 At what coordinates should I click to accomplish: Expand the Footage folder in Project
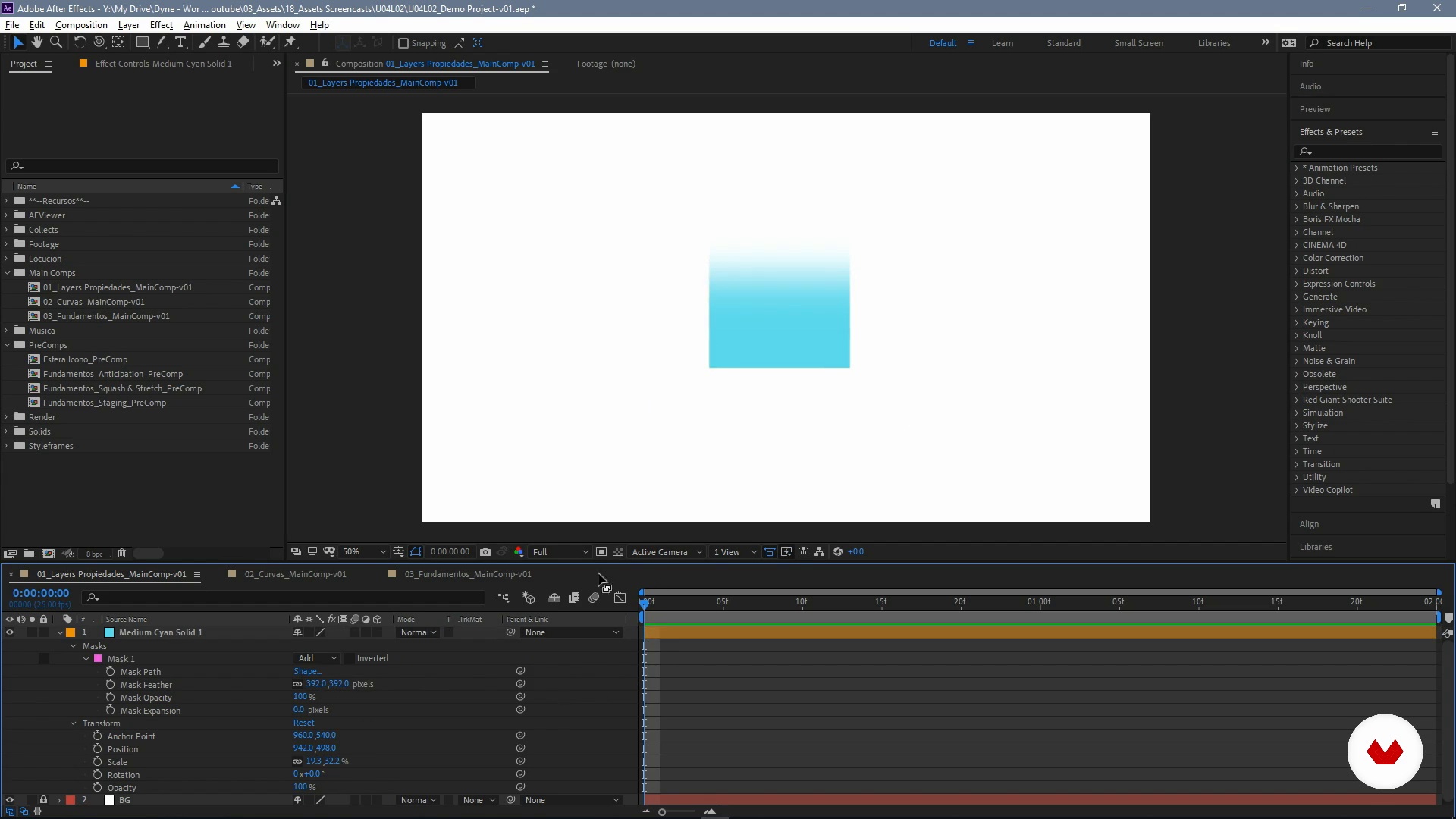coord(7,244)
